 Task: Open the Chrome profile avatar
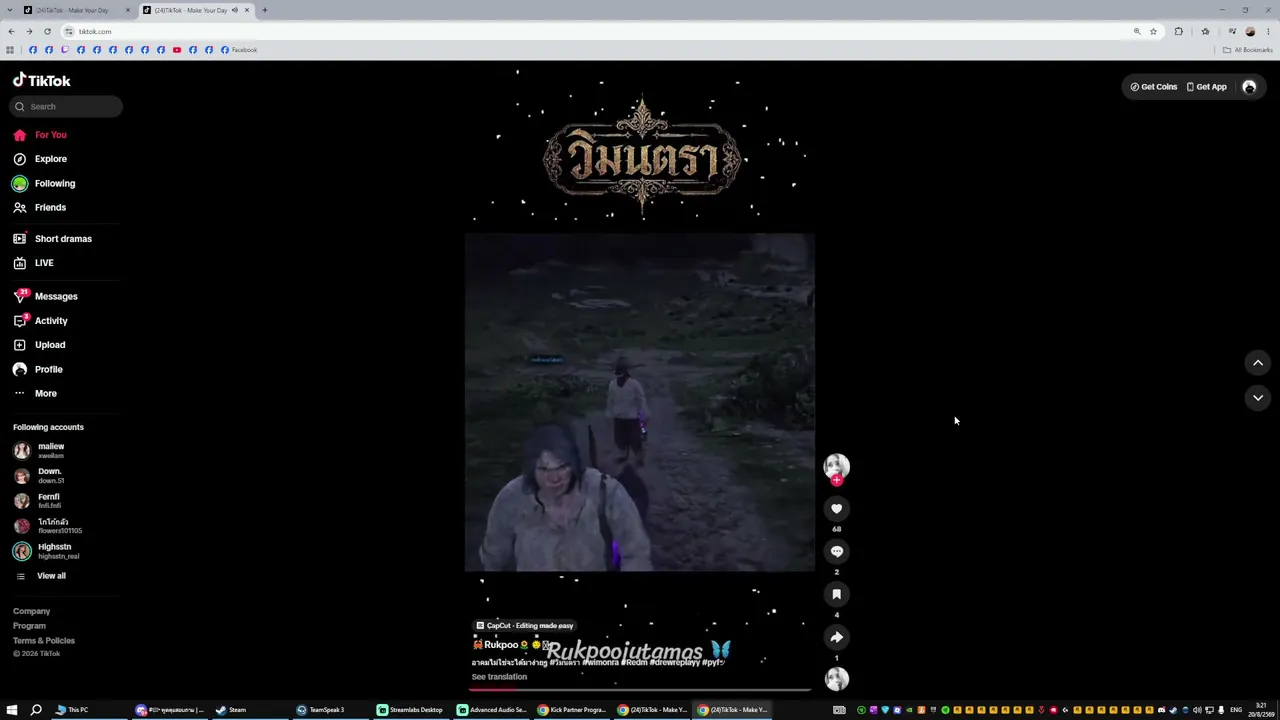(x=1250, y=31)
